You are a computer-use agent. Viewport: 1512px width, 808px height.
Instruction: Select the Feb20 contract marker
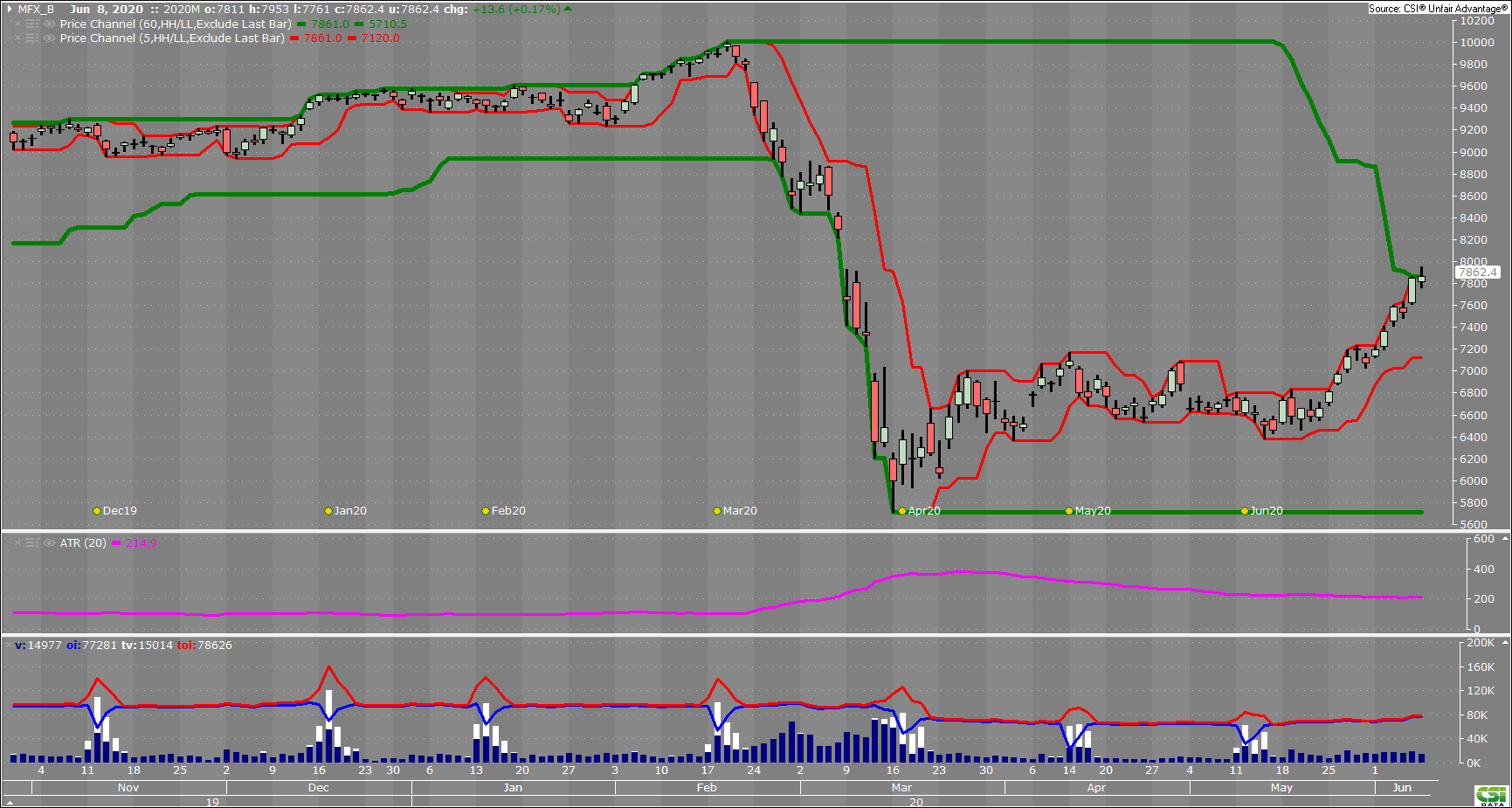pos(486,511)
